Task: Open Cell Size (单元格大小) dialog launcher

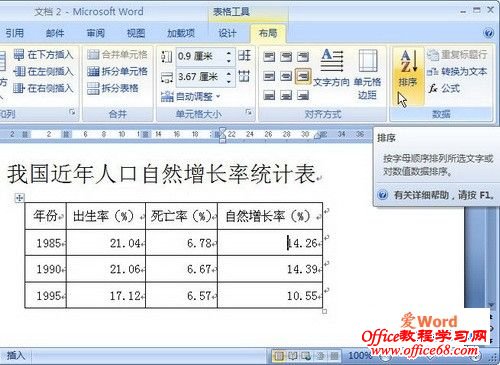Action: (248, 112)
